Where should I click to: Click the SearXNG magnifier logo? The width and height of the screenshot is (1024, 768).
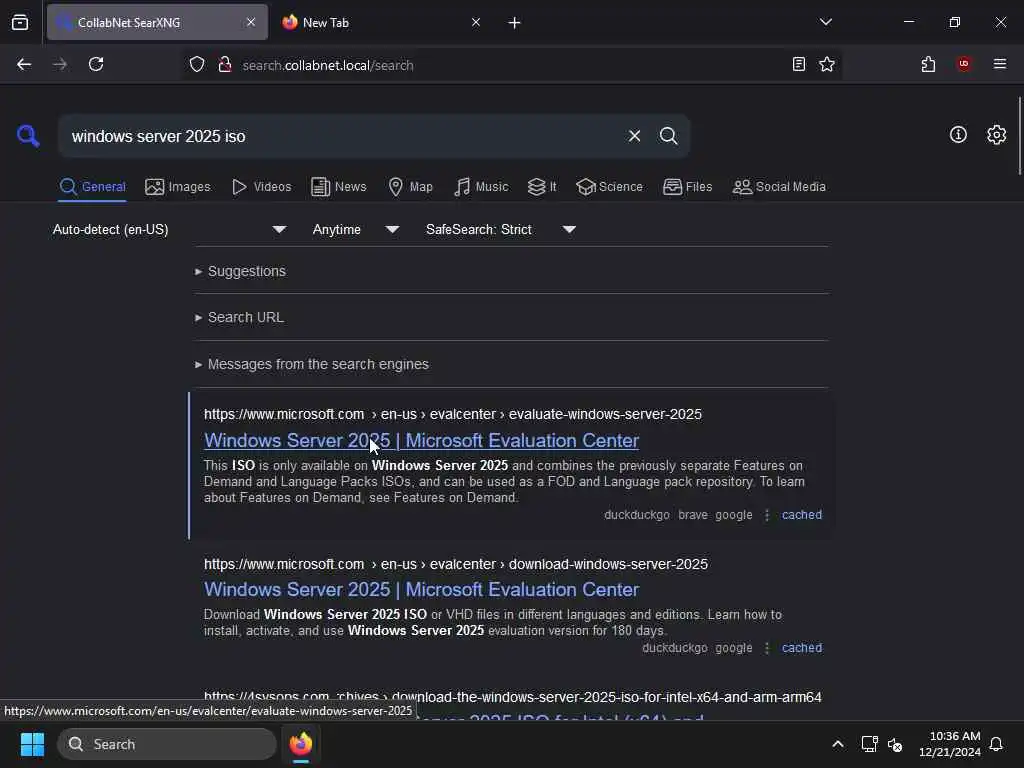click(28, 136)
